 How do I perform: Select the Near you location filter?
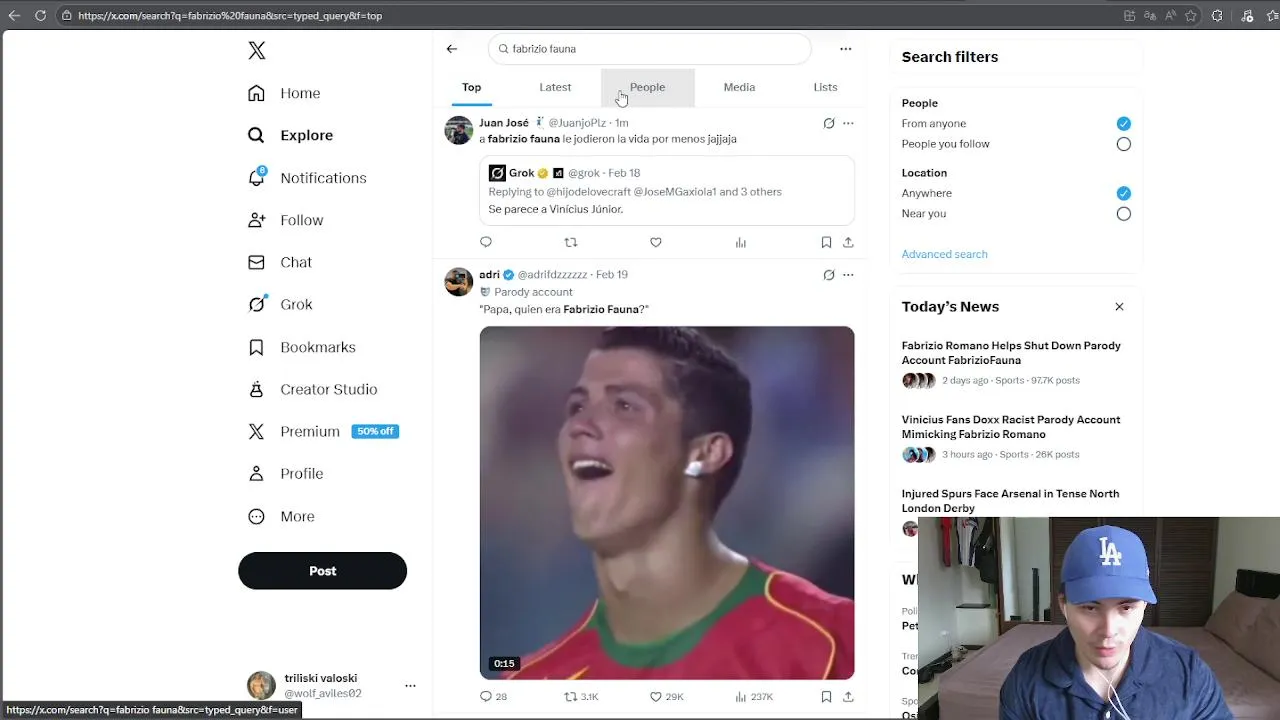coord(1124,214)
